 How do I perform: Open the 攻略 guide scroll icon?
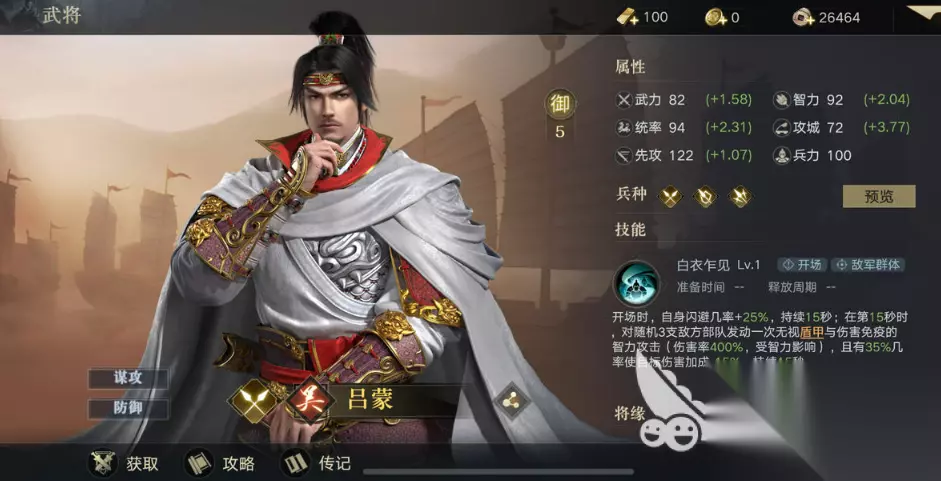(x=199, y=463)
